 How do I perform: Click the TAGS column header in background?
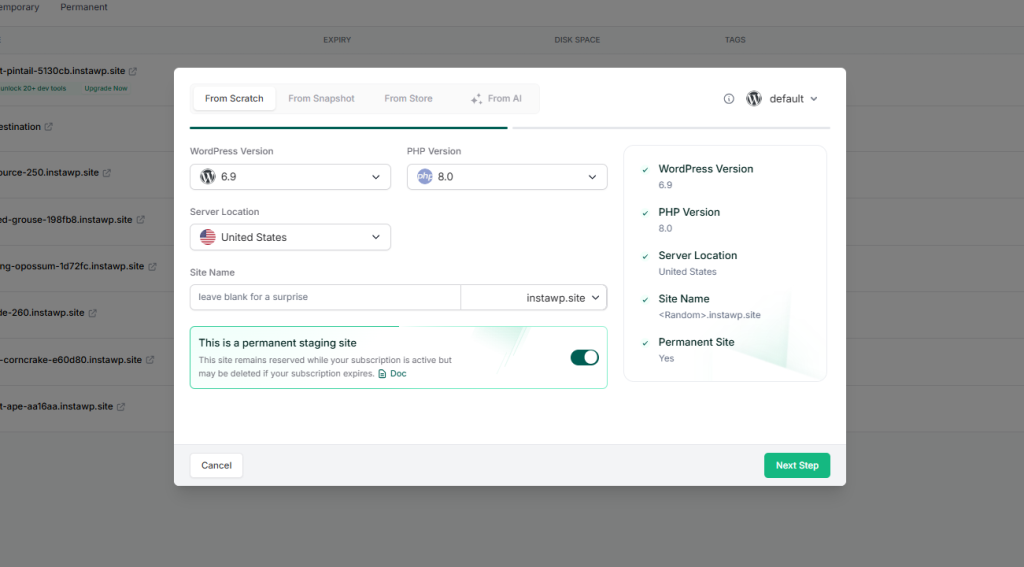coord(735,40)
